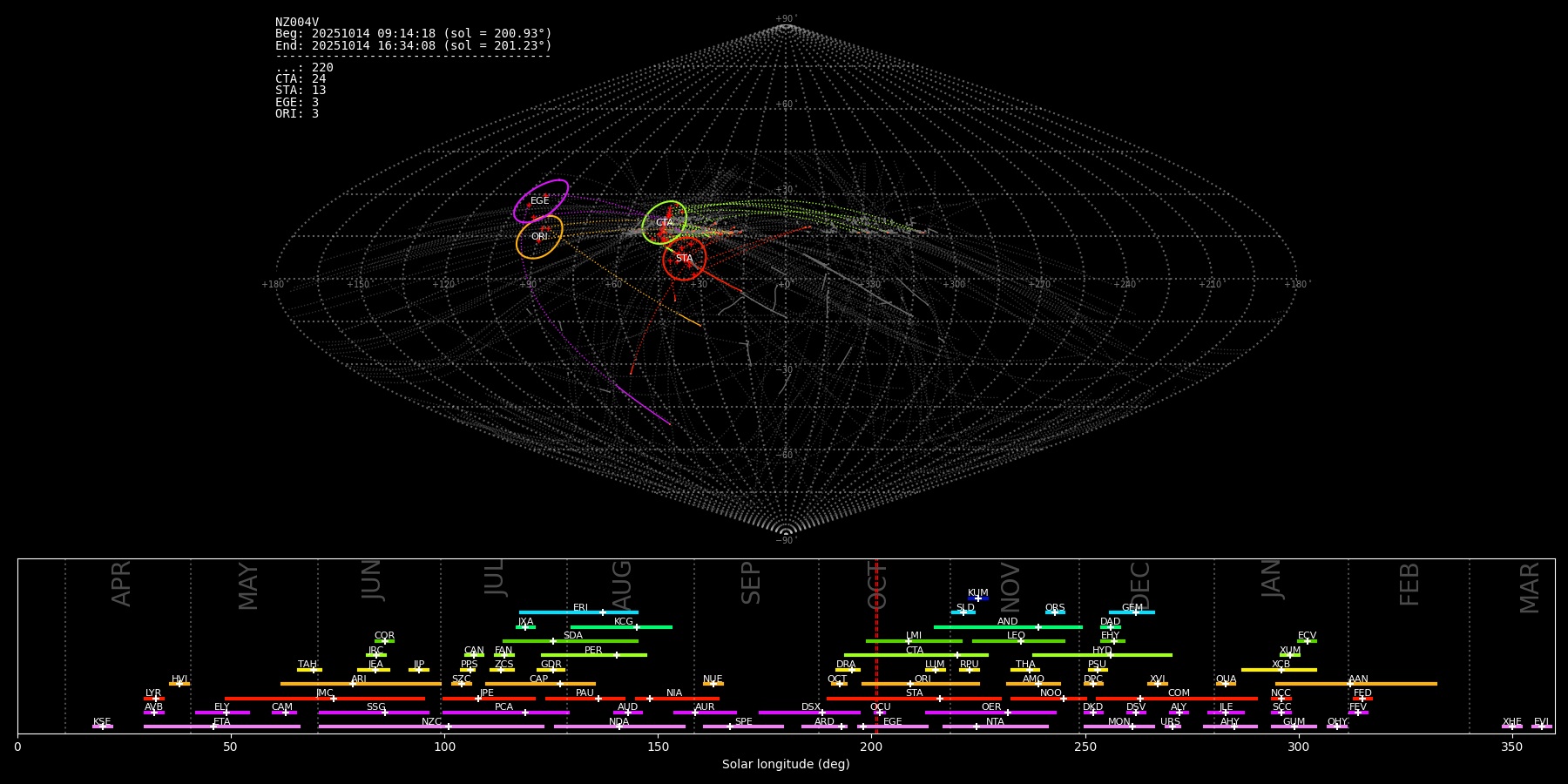
Task: Click the 'EGE: 3' count line
Action: [x=297, y=103]
